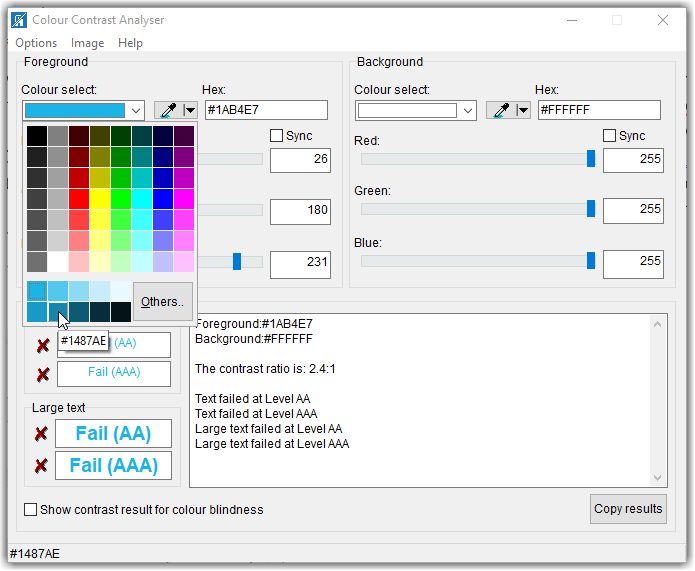This screenshot has width=695, height=571.
Task: Click the Copy results button
Action: click(x=628, y=509)
